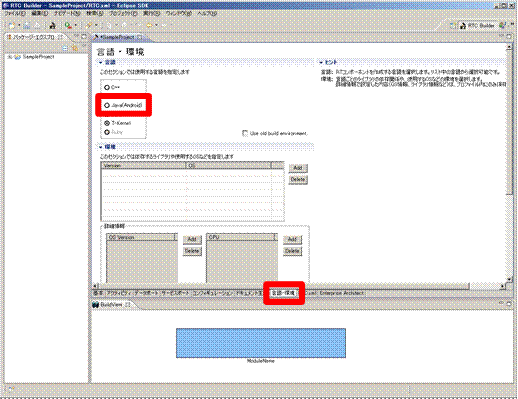Image resolution: width=518 pixels, height=399 pixels.
Task: Switch to the 言語・環境 bottom tab
Action: coord(283,293)
